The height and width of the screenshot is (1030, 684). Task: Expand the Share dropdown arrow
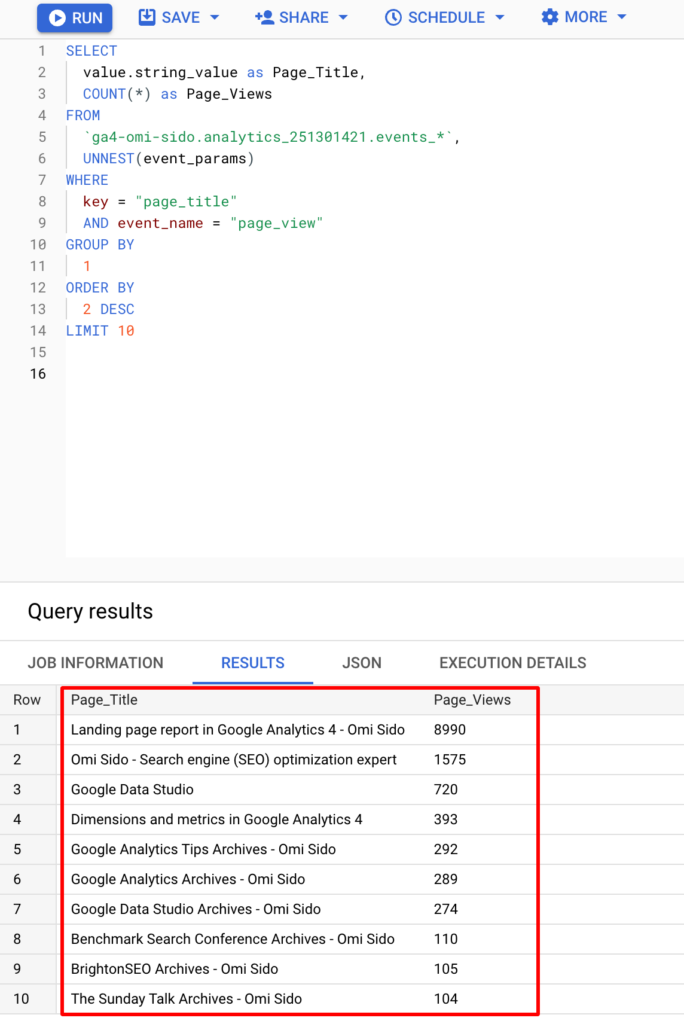click(343, 18)
